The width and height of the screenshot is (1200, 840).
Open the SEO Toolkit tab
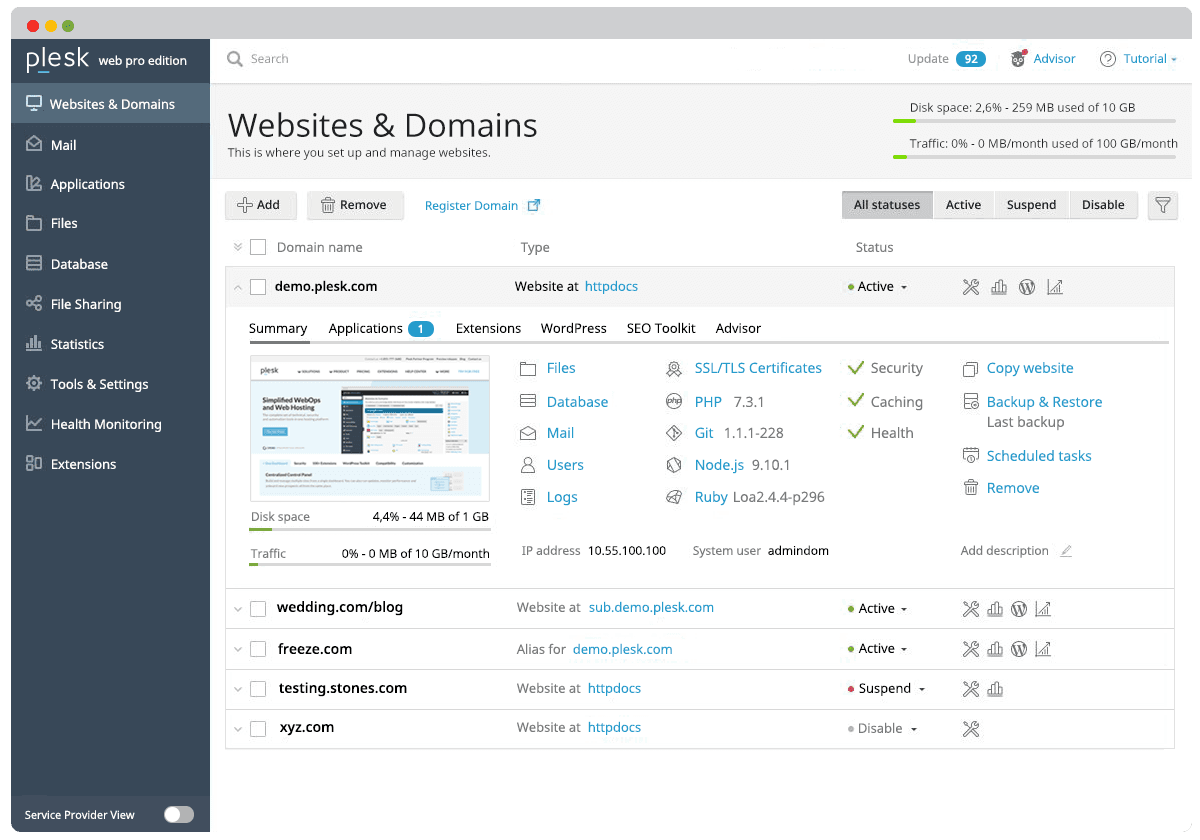(x=661, y=328)
